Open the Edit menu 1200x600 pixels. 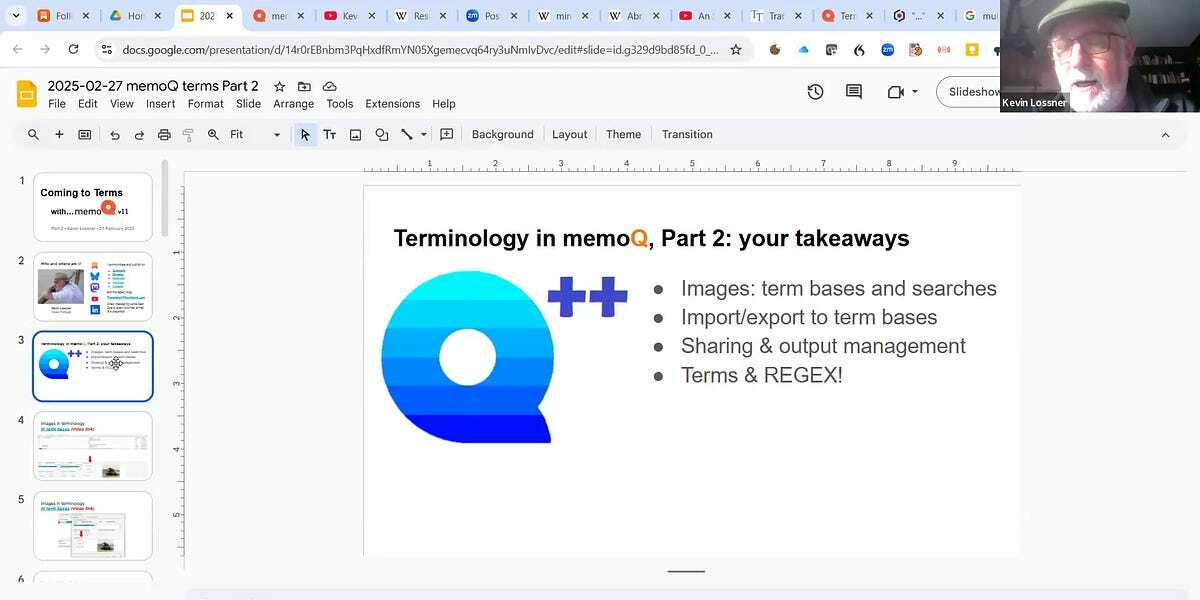pos(88,104)
